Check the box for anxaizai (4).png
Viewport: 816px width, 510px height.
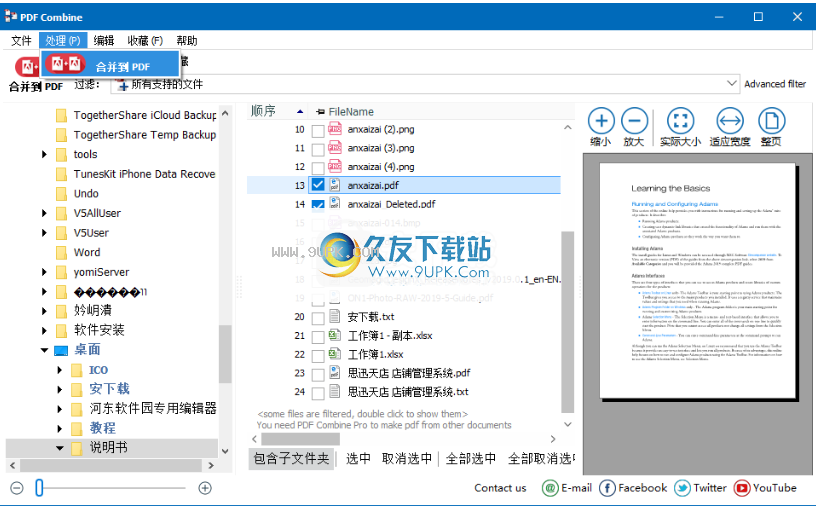318,168
